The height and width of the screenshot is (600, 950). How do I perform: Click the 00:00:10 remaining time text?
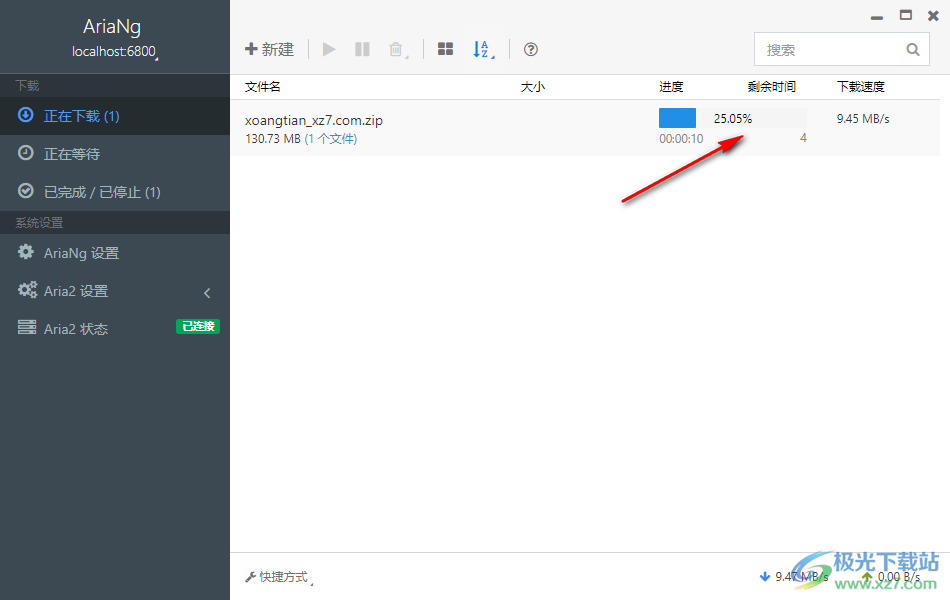[x=681, y=139]
